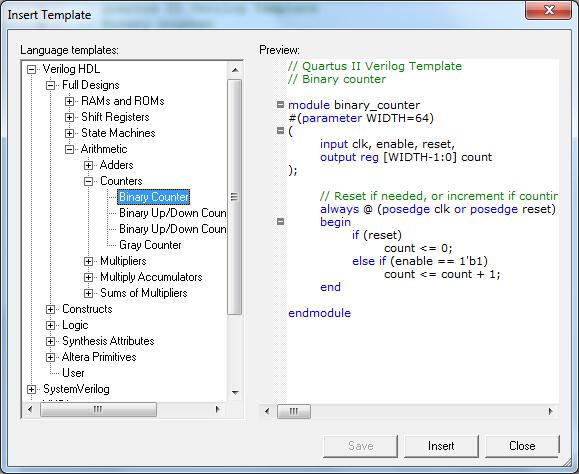Expand the Sums of Multipliers node

(88, 293)
